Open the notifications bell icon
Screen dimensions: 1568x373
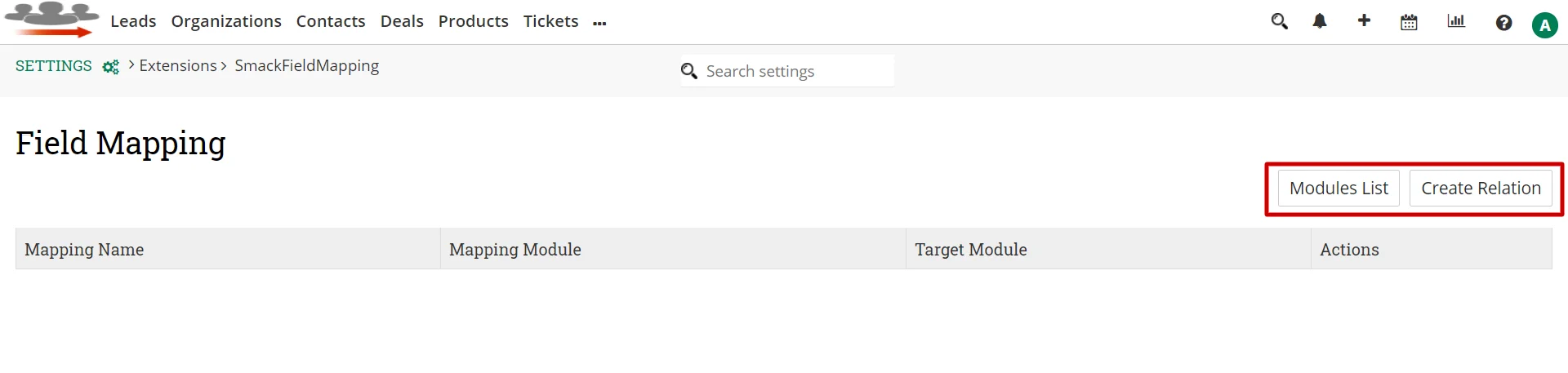coord(1320,22)
